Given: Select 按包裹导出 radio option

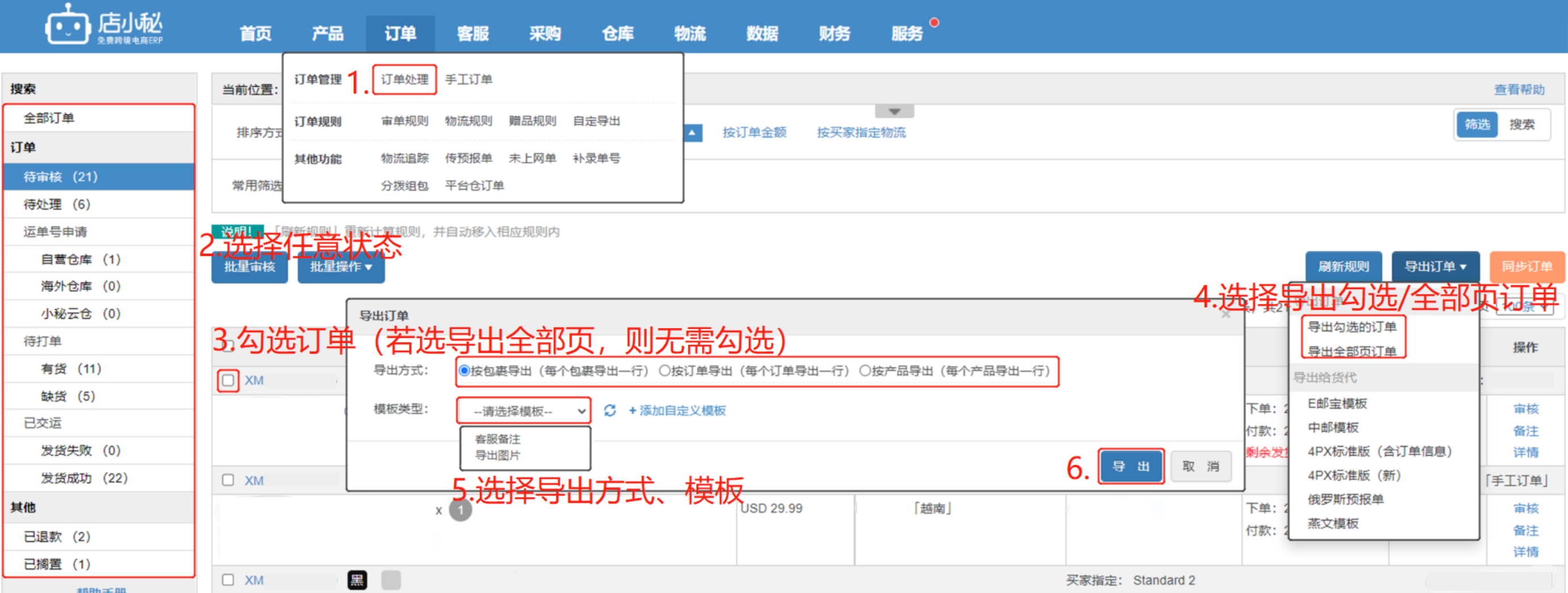Looking at the screenshot, I should click(464, 371).
